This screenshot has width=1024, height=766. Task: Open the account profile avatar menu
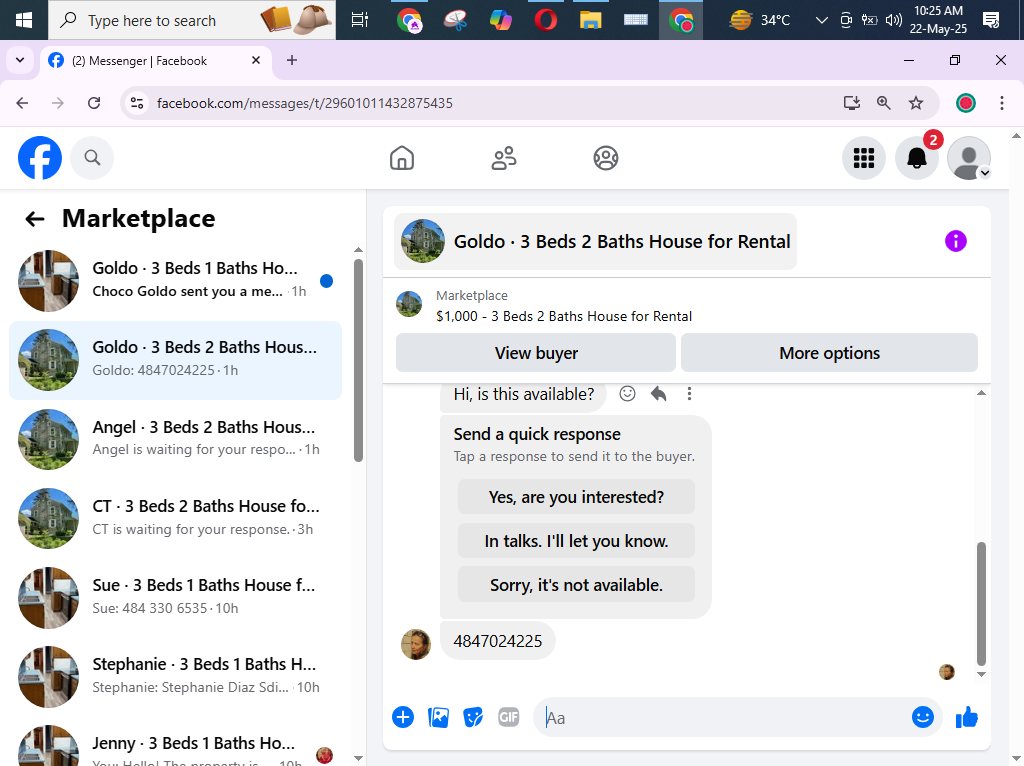coord(969,158)
